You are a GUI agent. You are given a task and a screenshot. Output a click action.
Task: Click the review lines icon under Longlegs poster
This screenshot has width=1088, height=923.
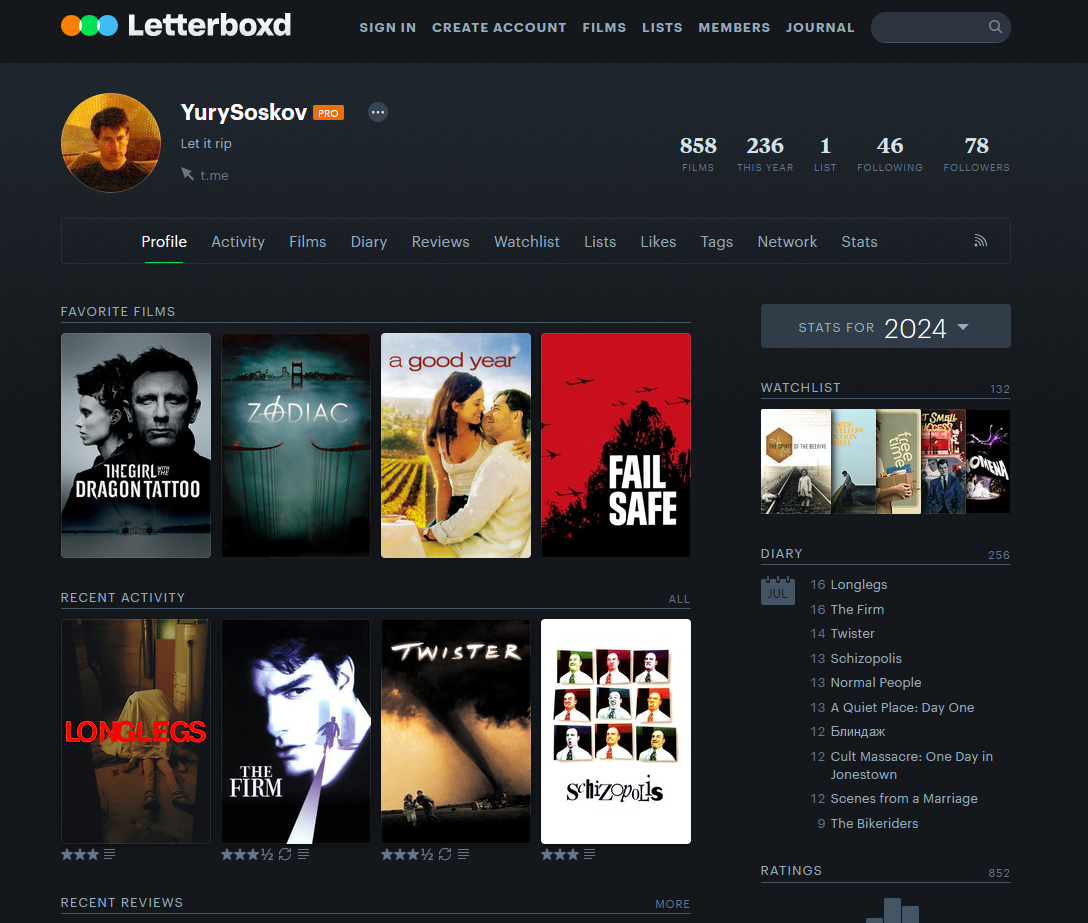[x=110, y=854]
